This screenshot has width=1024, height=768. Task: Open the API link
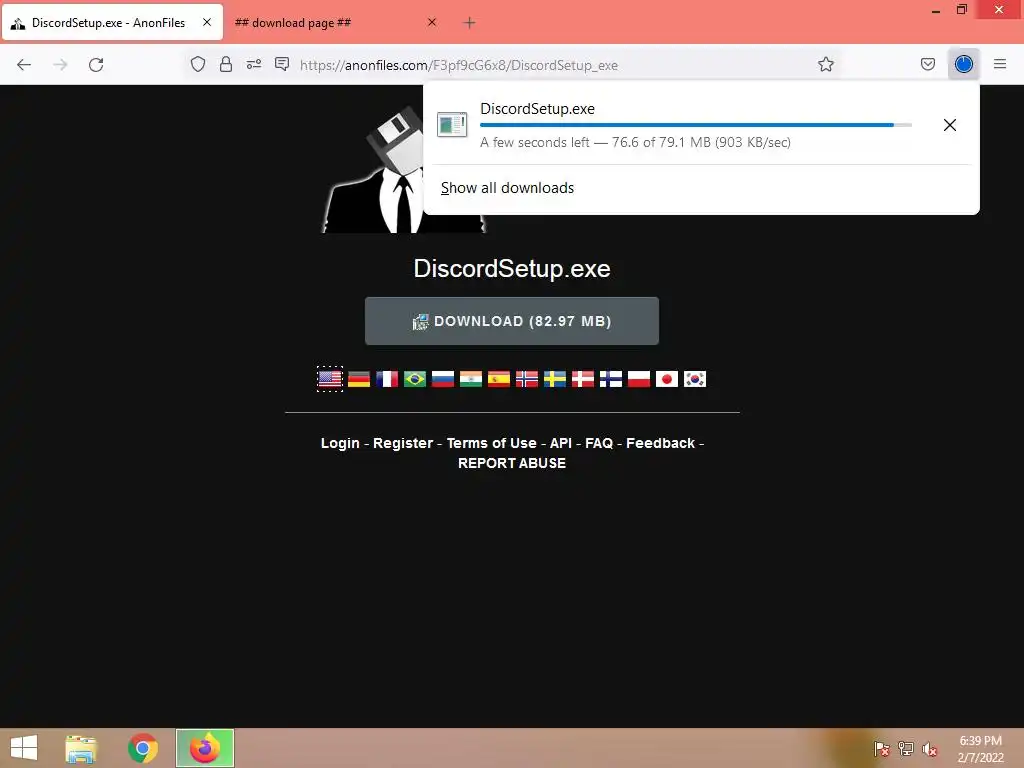point(561,443)
